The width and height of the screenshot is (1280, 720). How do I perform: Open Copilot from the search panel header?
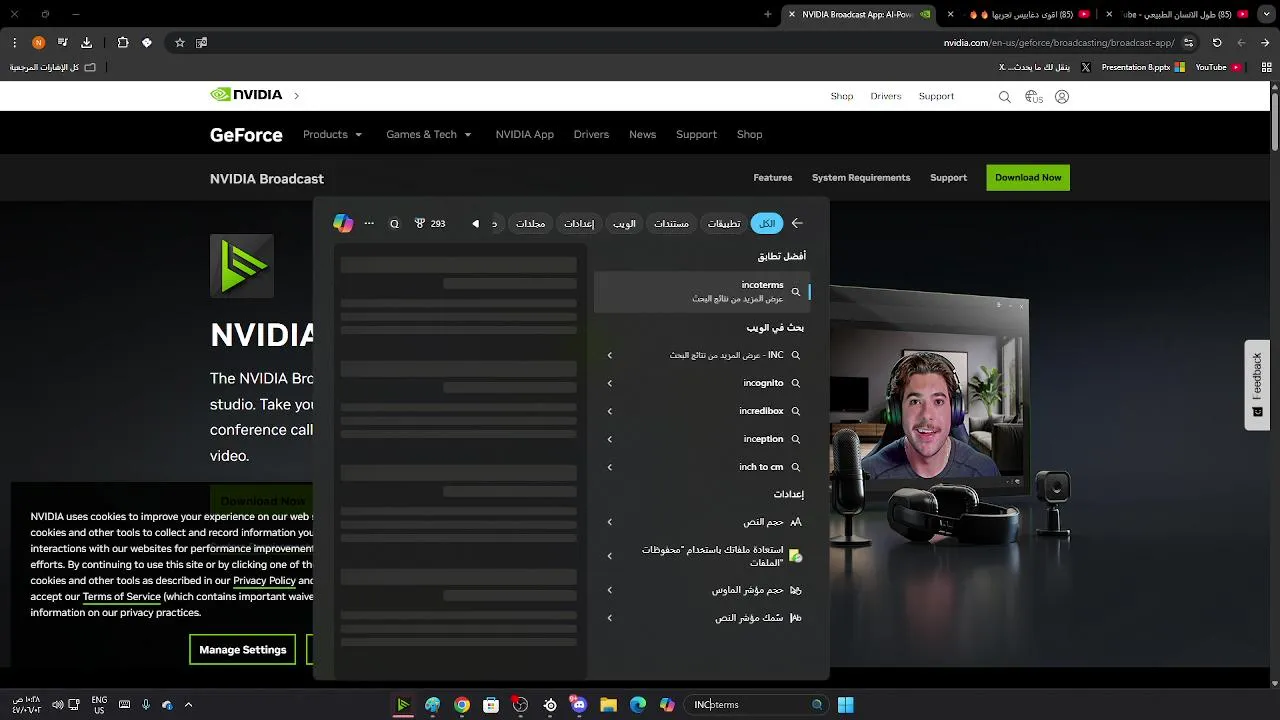click(x=343, y=224)
